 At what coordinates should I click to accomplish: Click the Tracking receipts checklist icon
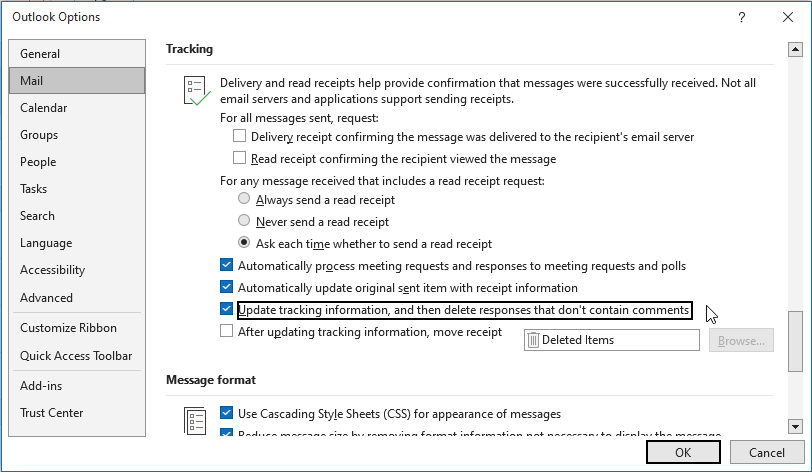[197, 91]
